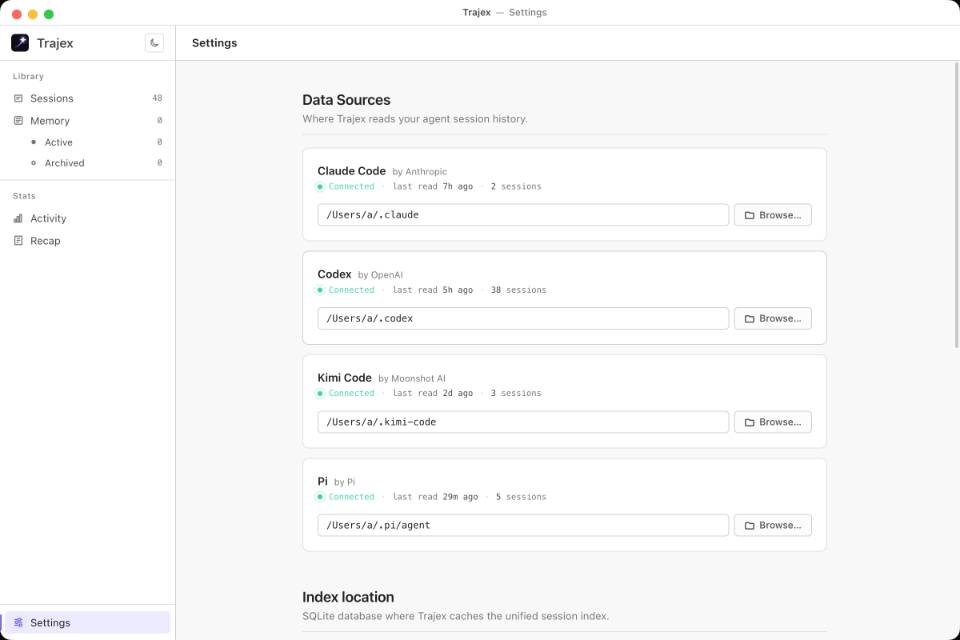Click the Memory icon
The width and height of the screenshot is (960, 640).
[x=18, y=121]
